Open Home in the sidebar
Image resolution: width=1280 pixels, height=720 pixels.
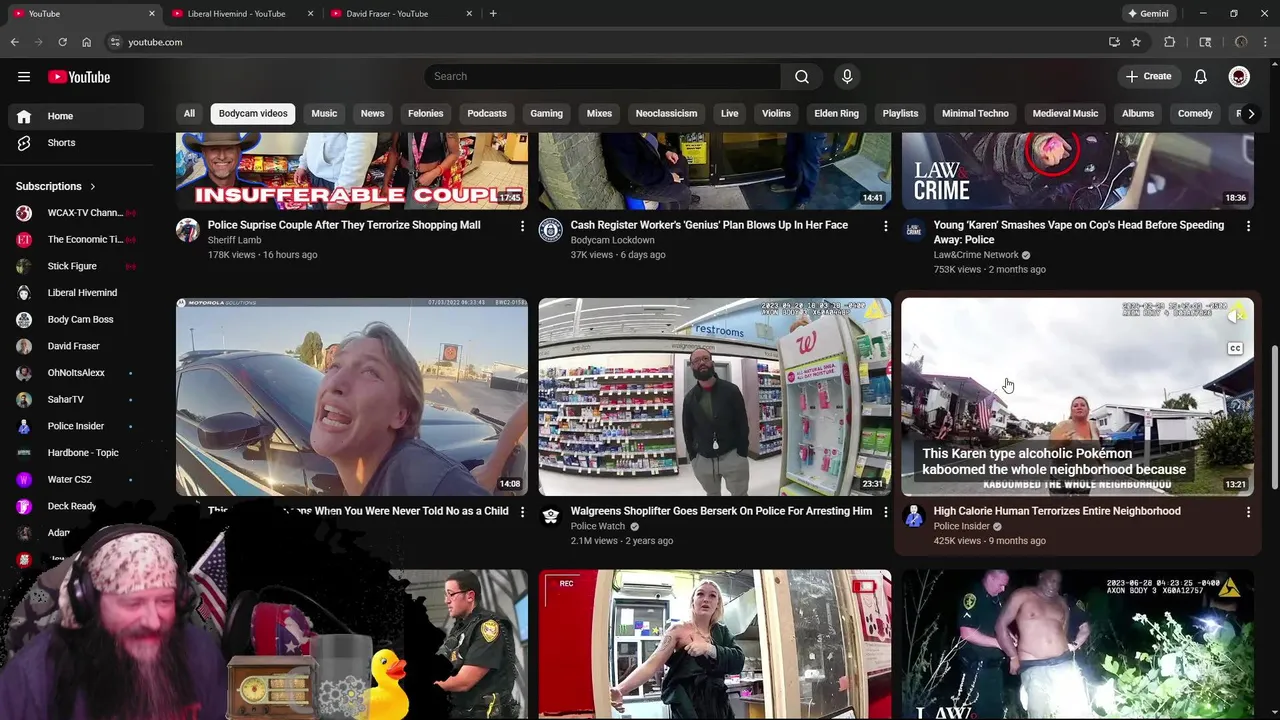coord(76,116)
